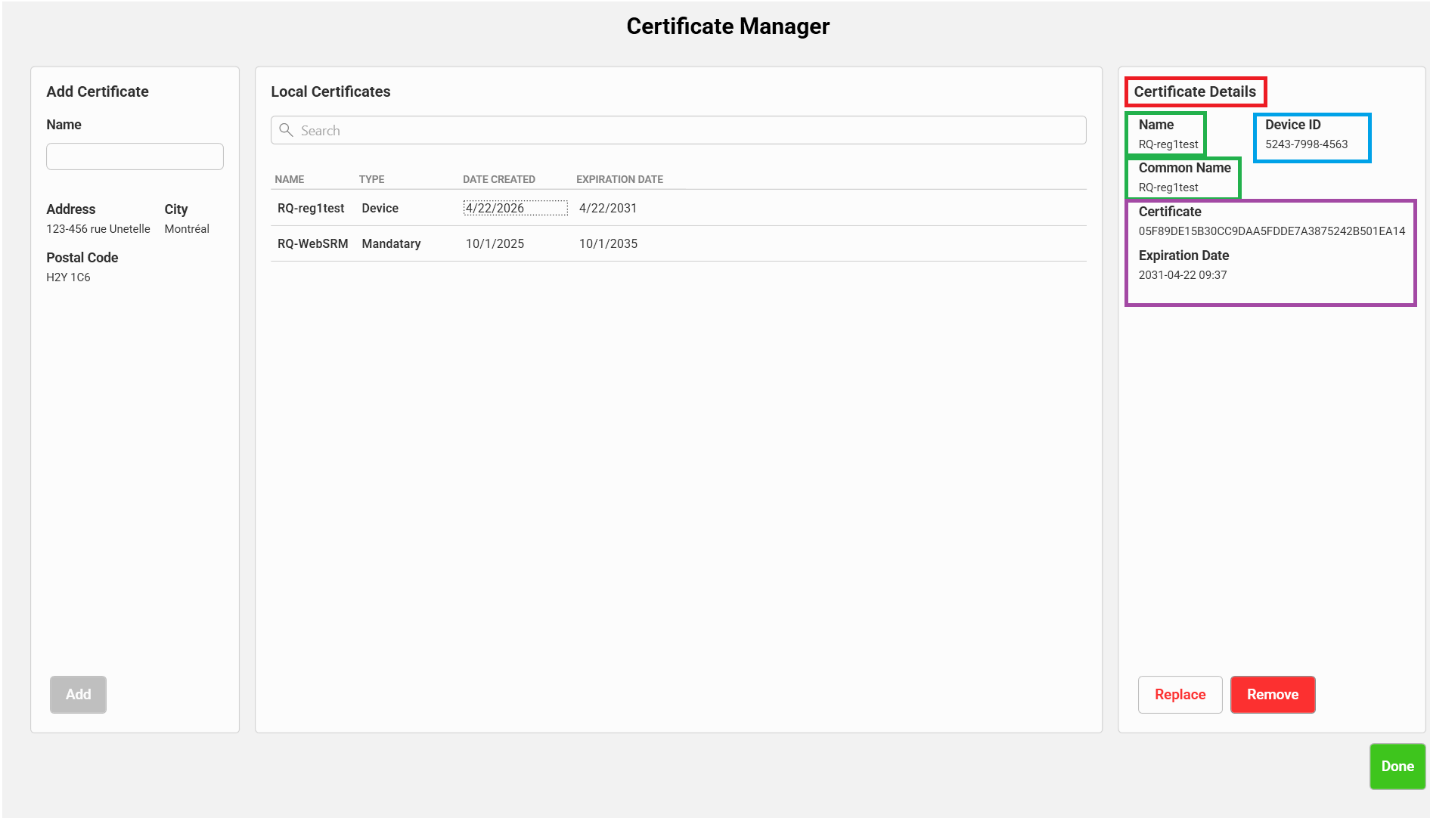
Task: Click the Add Certificate heading
Action: pyautogui.click(x=97, y=91)
